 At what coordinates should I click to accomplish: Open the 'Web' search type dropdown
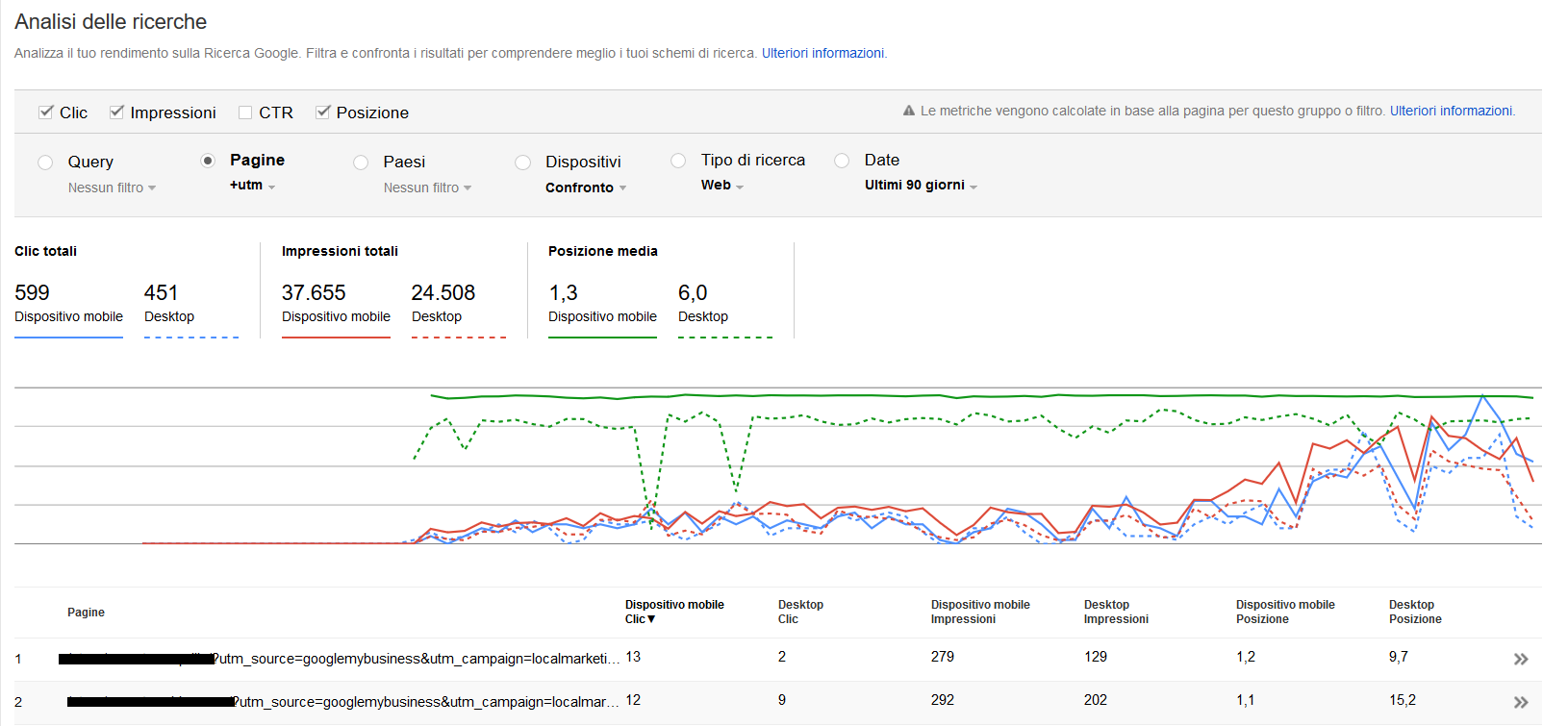tap(722, 185)
